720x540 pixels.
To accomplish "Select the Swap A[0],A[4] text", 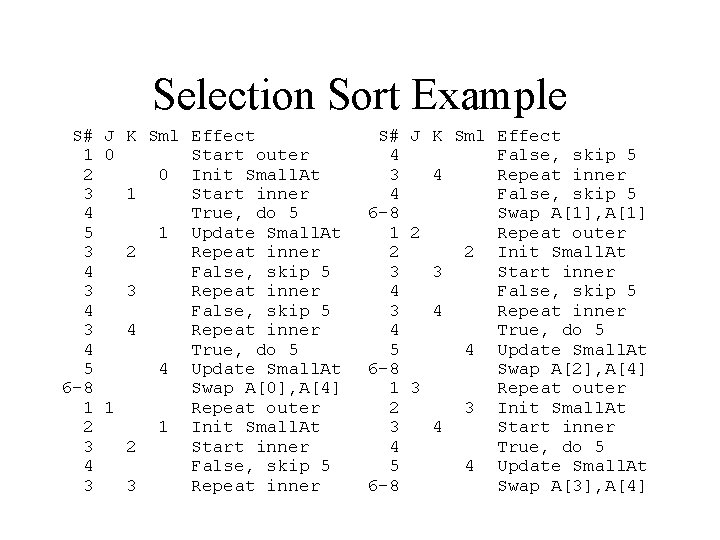I will coord(265,388).
